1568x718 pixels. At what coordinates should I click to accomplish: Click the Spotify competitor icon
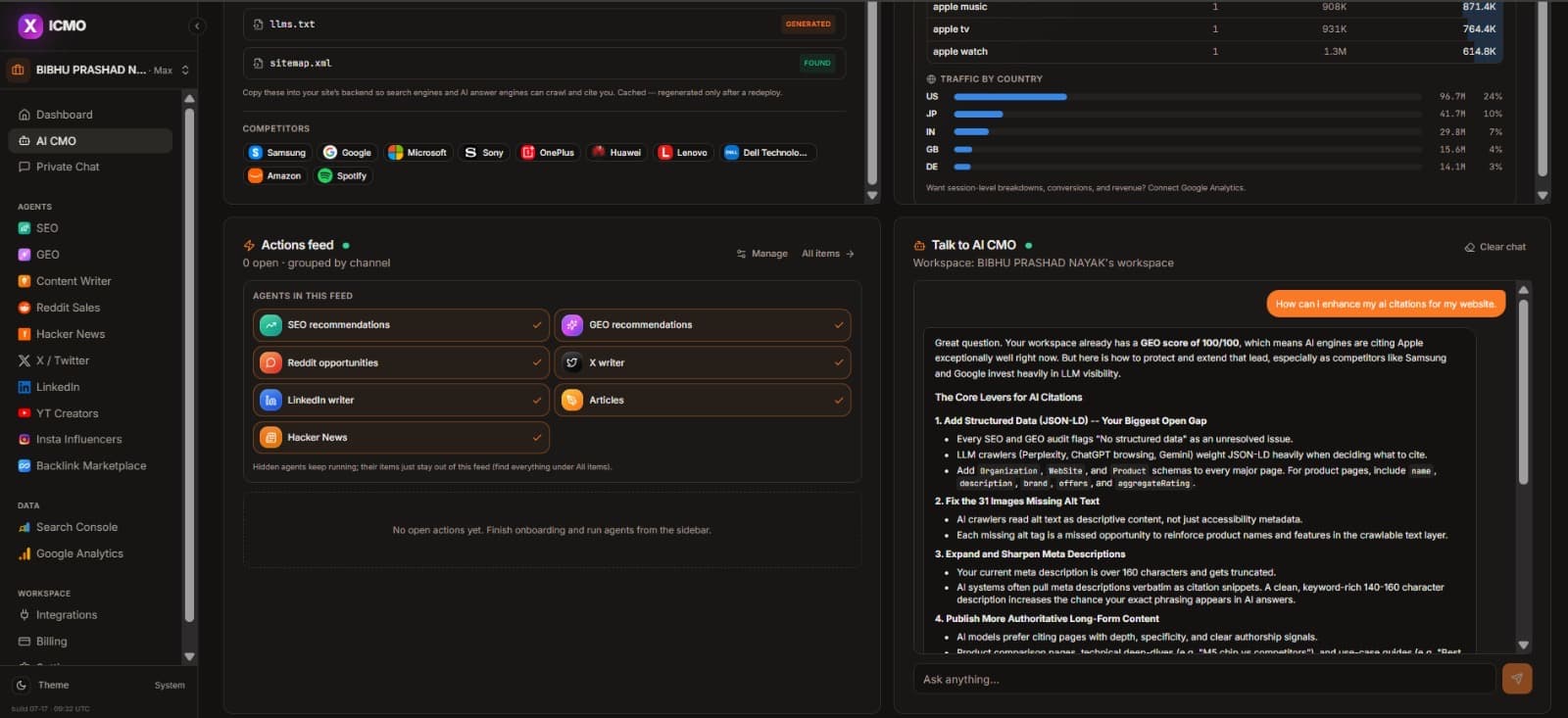pyautogui.click(x=325, y=176)
